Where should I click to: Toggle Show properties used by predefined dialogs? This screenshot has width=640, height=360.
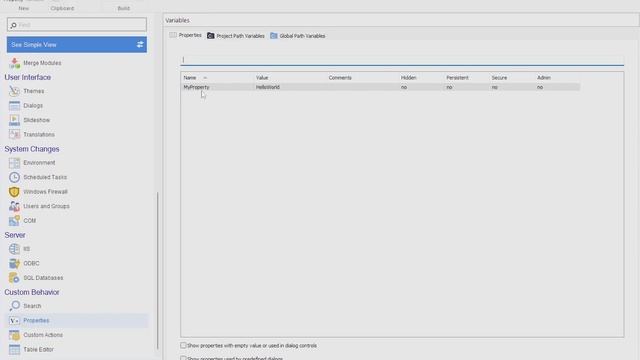point(183,358)
